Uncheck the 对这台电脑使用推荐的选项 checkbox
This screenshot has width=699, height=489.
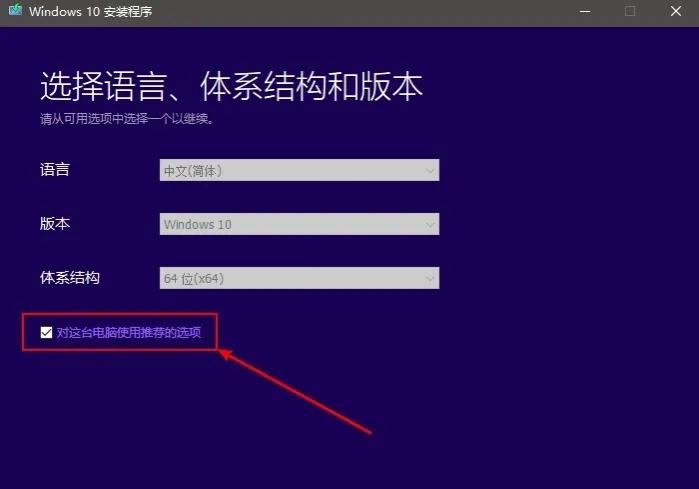pos(46,333)
